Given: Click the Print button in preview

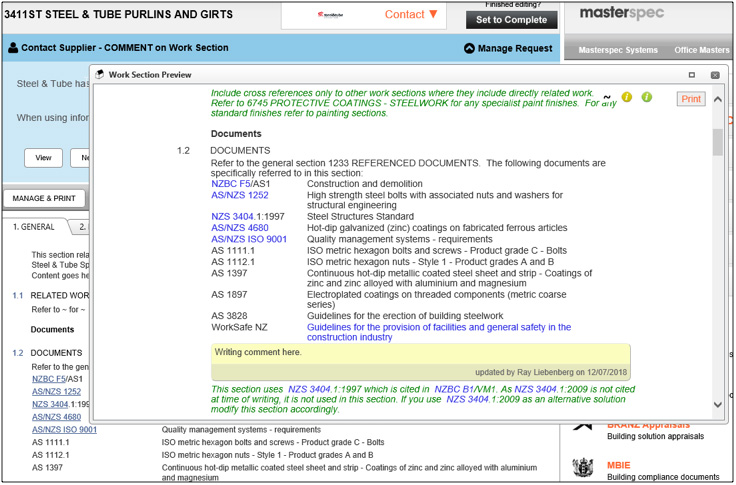Looking at the screenshot, I should tap(691, 99).
